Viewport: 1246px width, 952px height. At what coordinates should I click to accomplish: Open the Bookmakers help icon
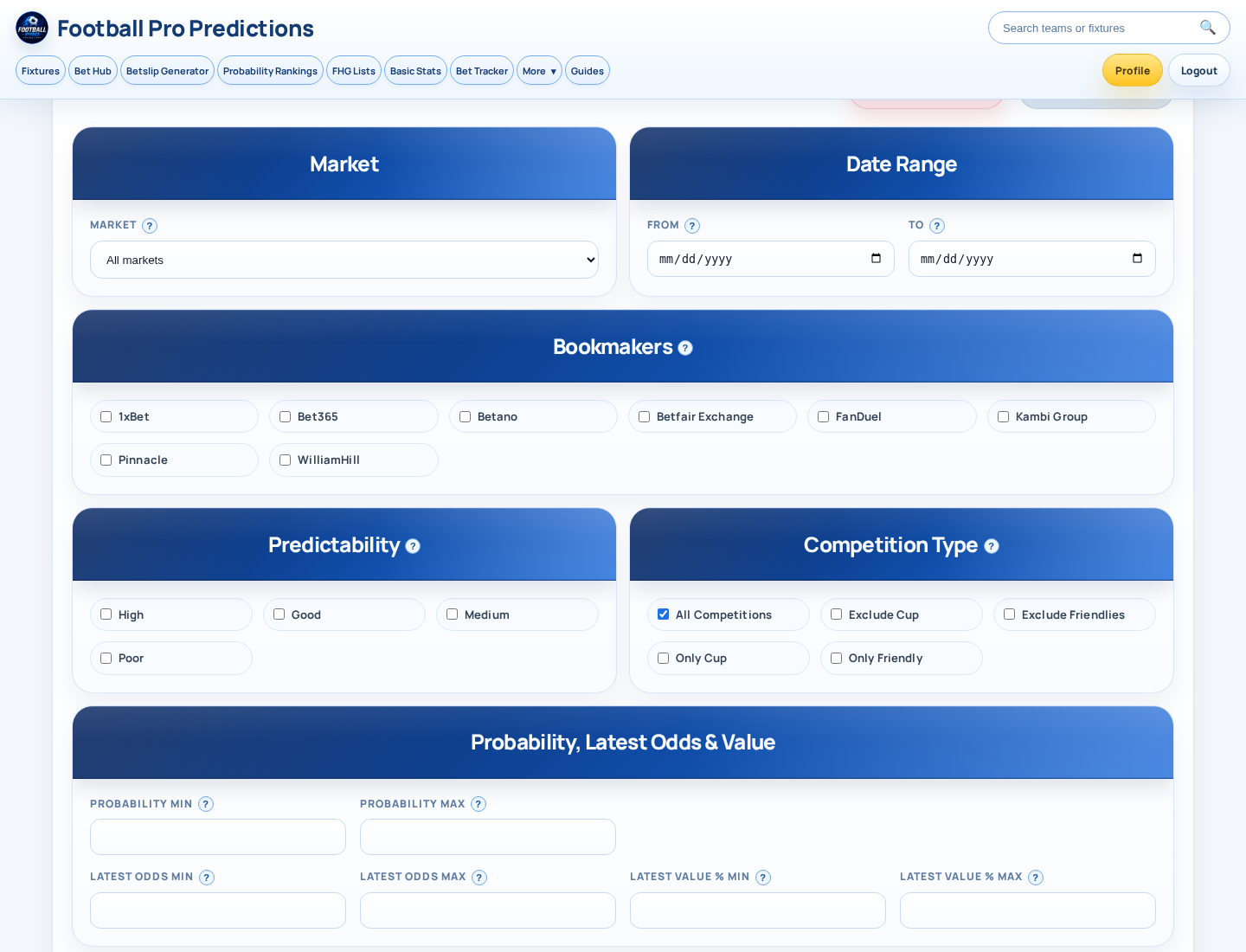coord(685,348)
